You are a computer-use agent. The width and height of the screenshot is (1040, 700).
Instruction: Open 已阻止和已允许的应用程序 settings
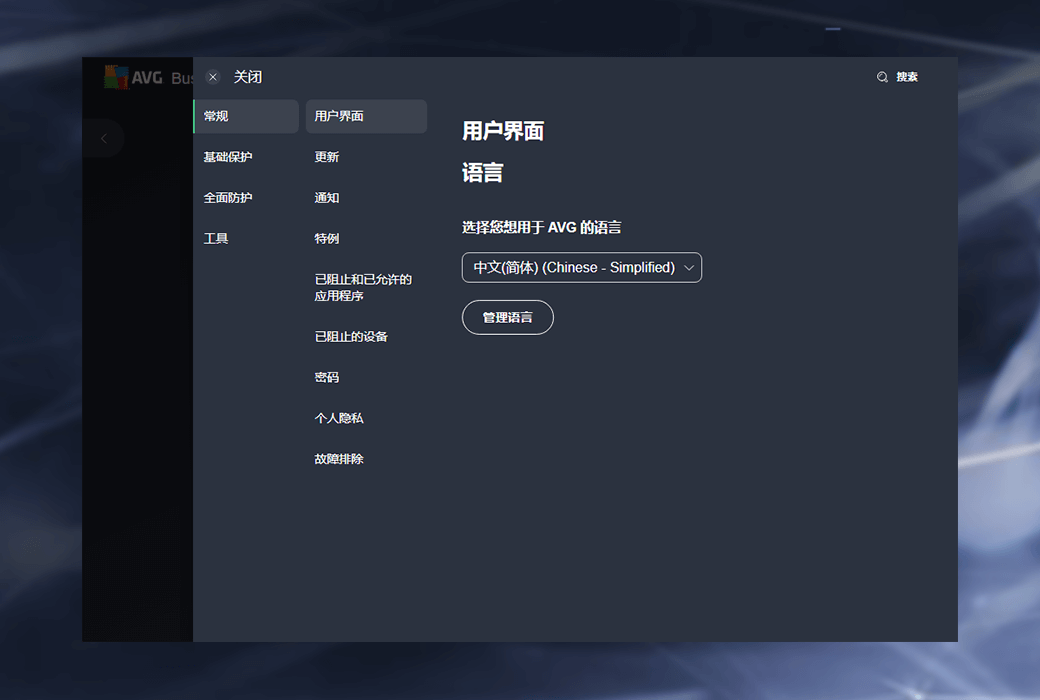pos(363,288)
